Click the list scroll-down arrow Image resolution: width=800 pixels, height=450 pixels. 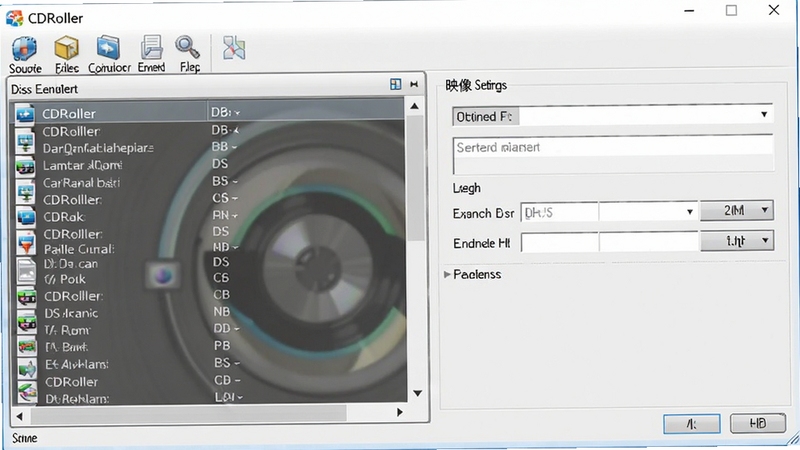[417, 393]
